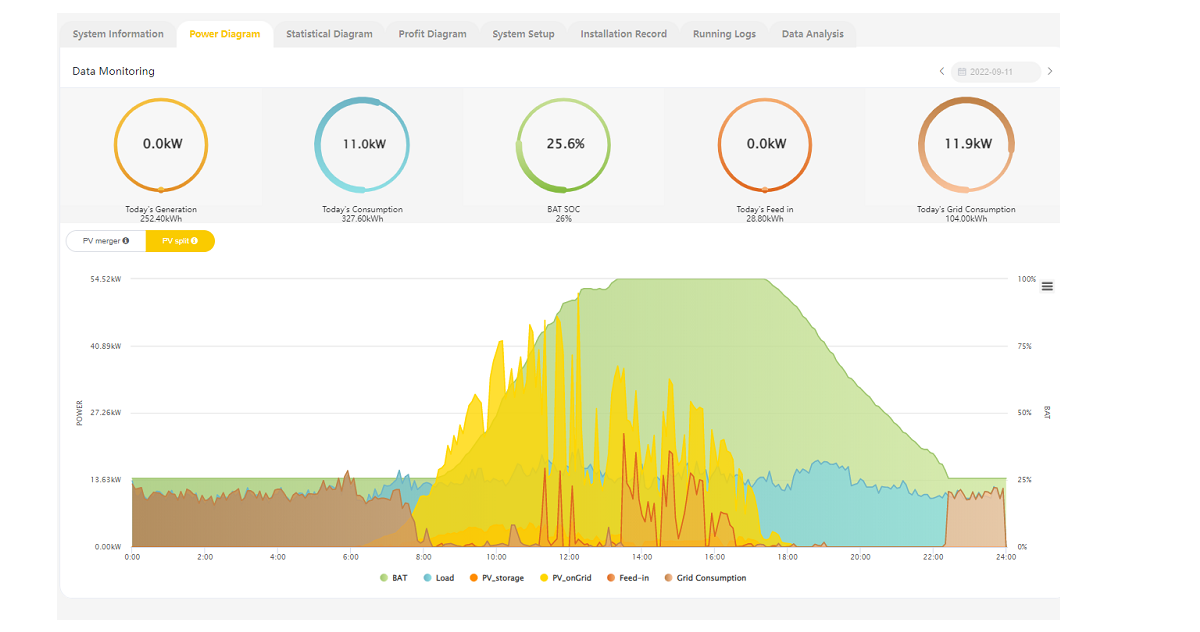Click the 100% battery axis label
The image size is (1200, 632).
click(x=1027, y=279)
